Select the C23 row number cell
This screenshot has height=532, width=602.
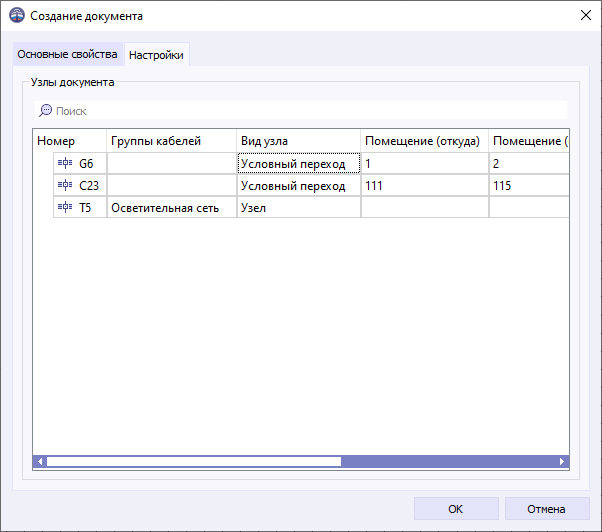click(80, 185)
